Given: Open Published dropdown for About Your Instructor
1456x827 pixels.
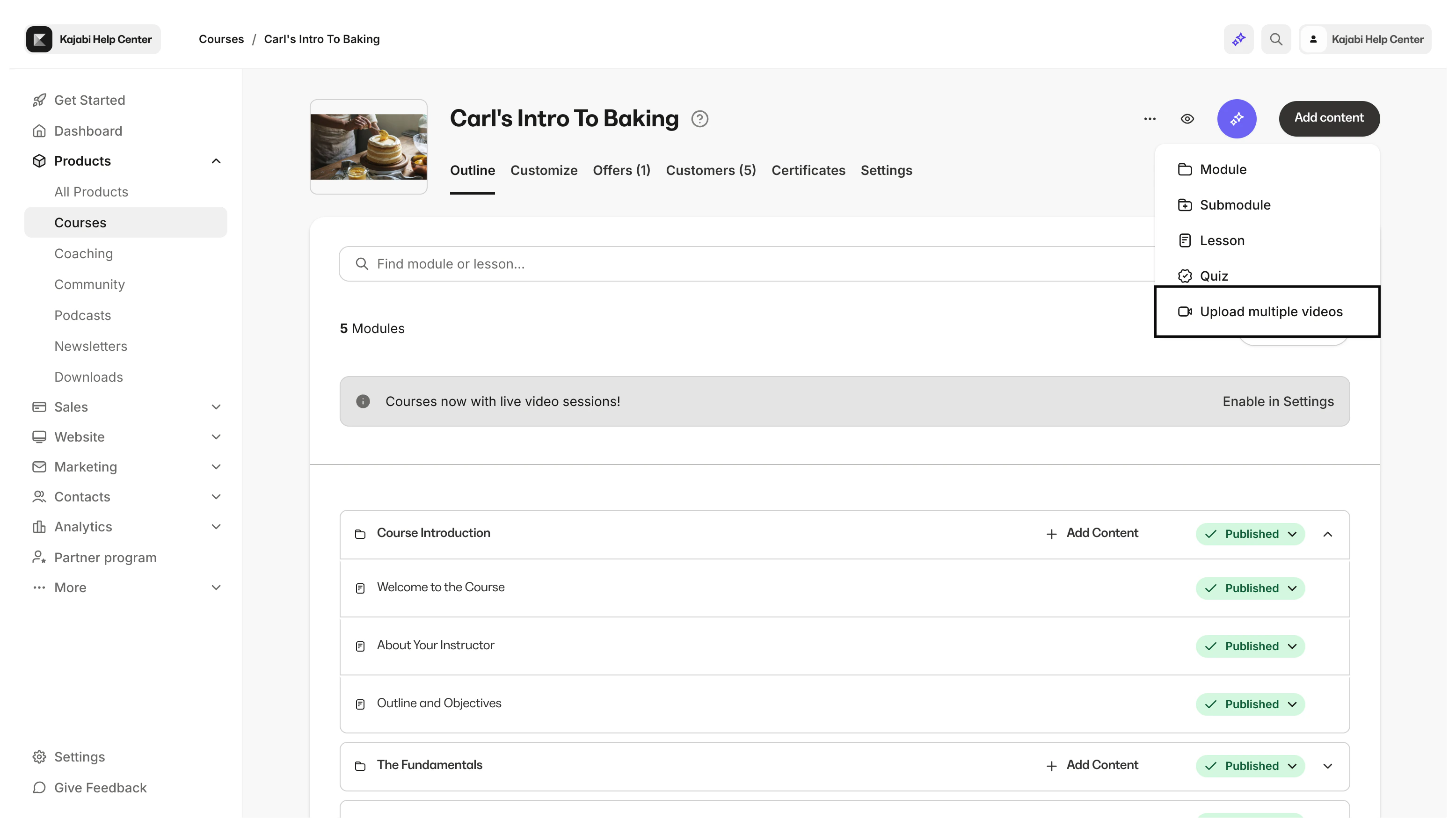Looking at the screenshot, I should 1250,646.
